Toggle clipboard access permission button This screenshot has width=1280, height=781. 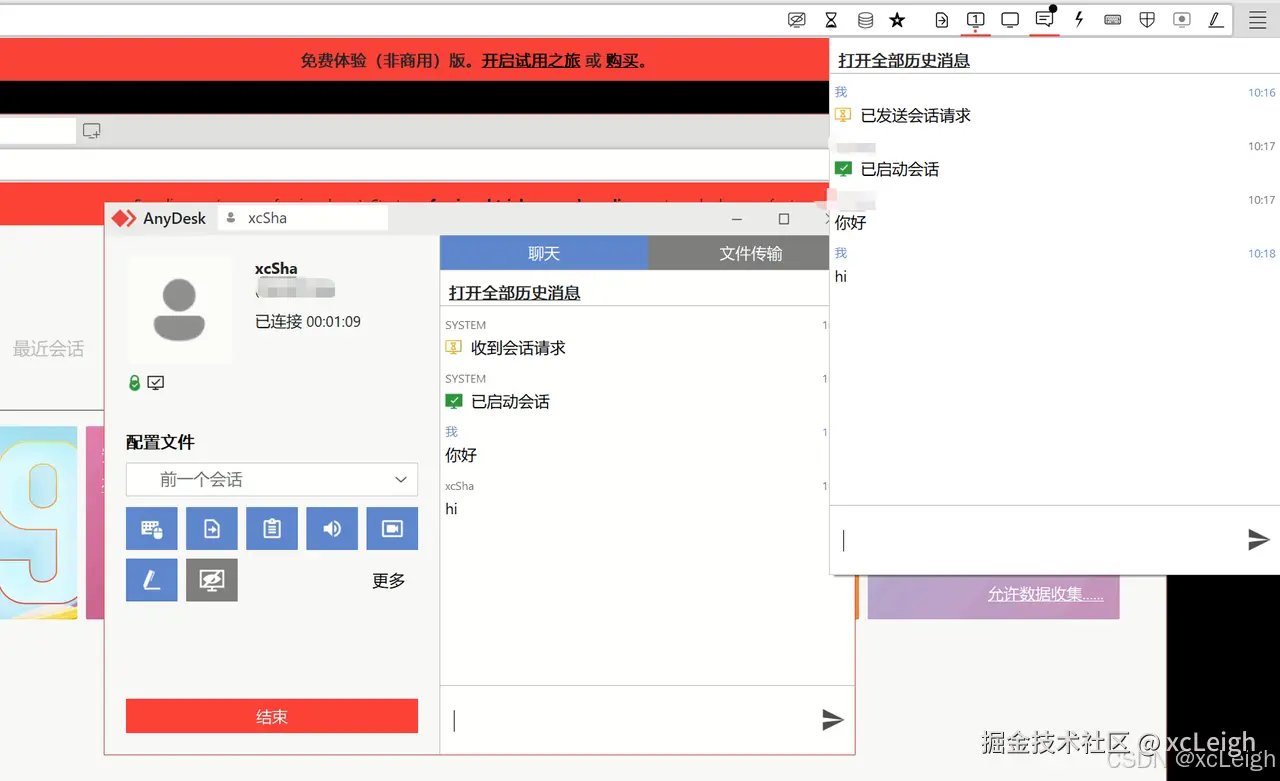coord(272,529)
